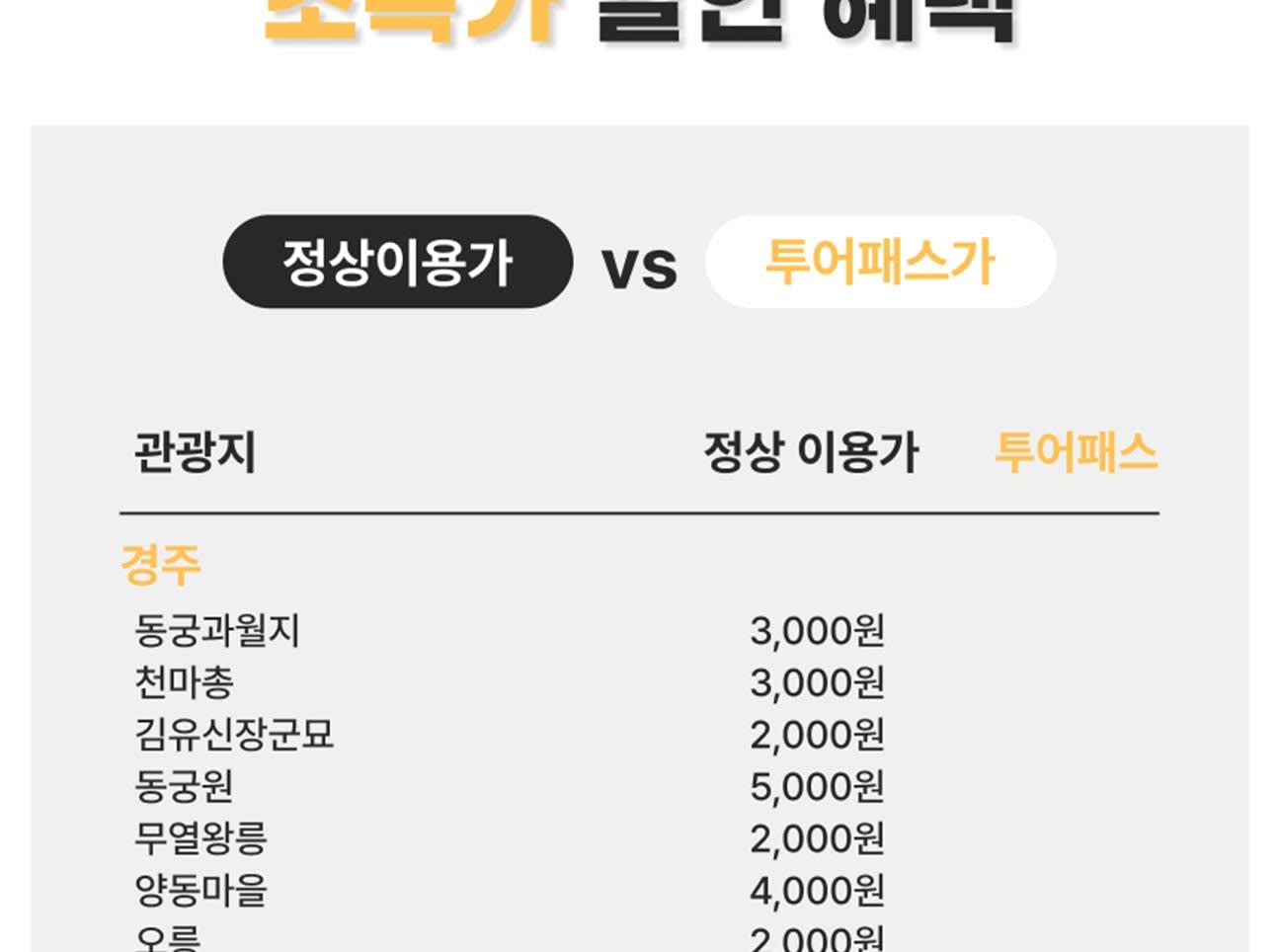The height and width of the screenshot is (952, 1279).
Task: Select the 2,000원 price for 김유신장군묘
Action: [x=817, y=735]
